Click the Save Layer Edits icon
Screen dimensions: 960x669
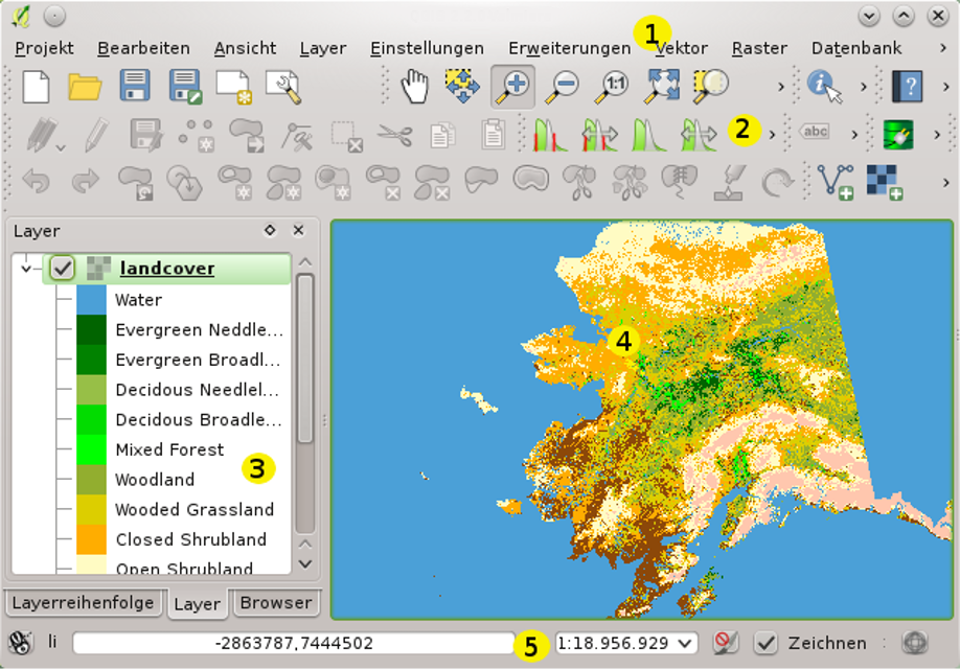tap(146, 135)
